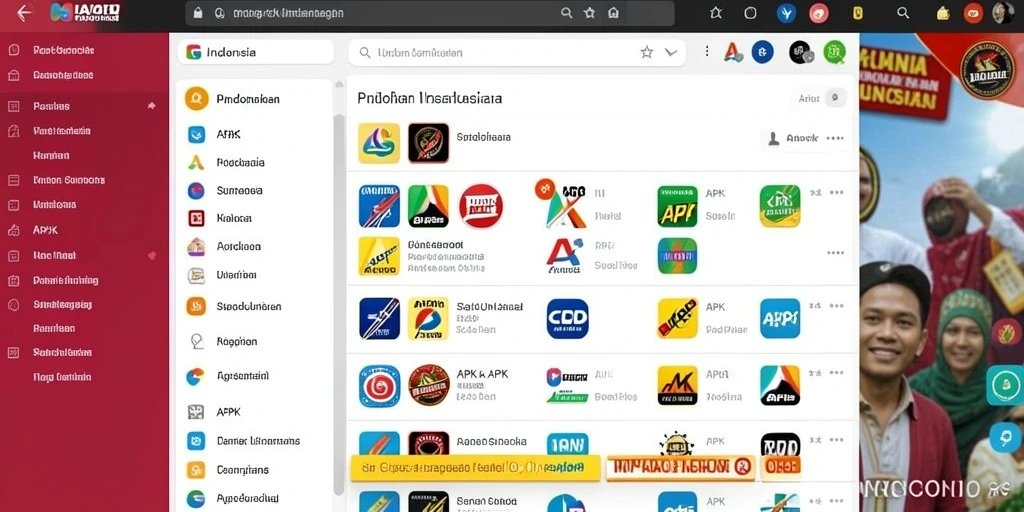Toggle the bookmark star in the browser address bar
Viewport: 1024px width, 512px height.
[589, 13]
